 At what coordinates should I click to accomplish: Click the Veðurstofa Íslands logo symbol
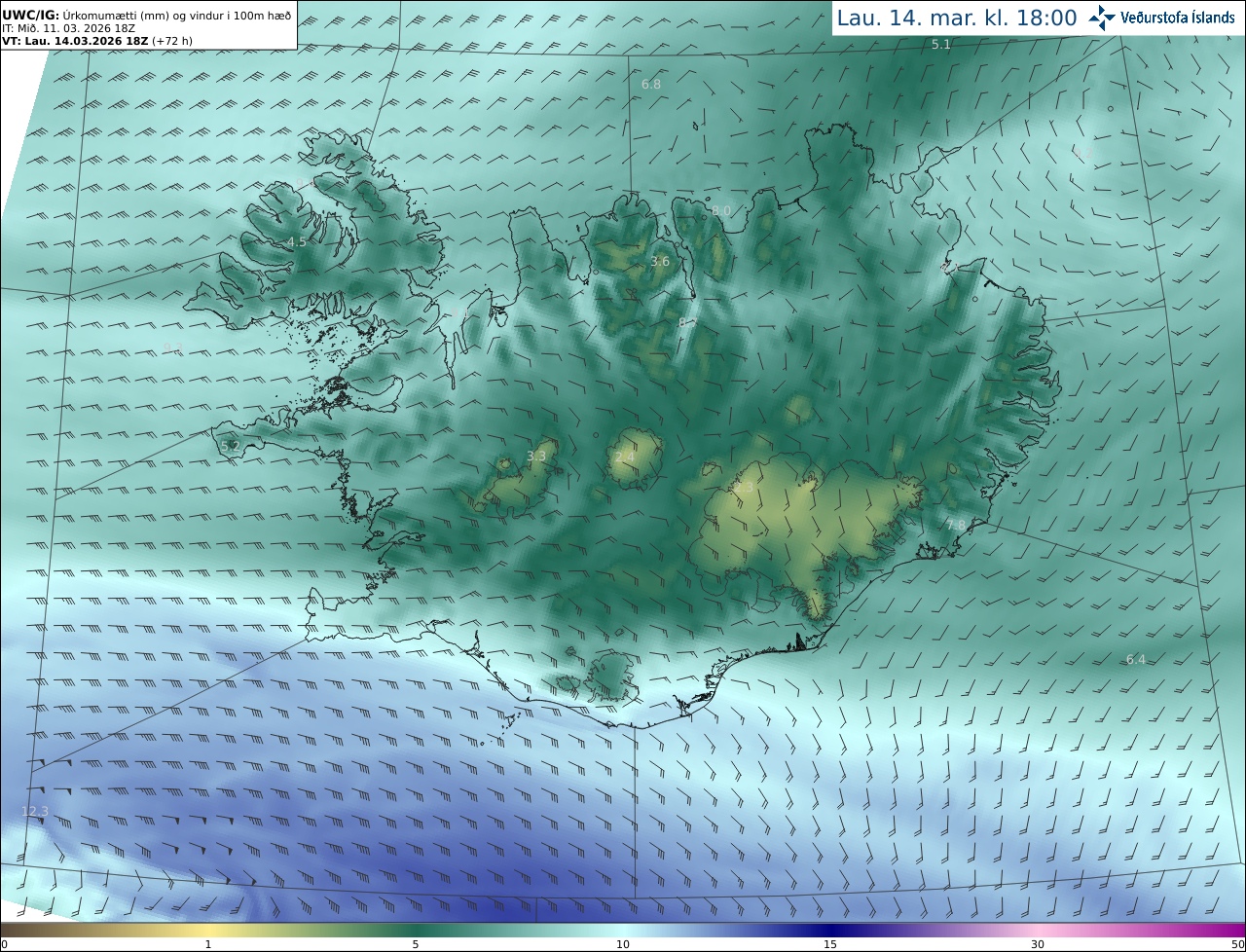coord(1102,17)
